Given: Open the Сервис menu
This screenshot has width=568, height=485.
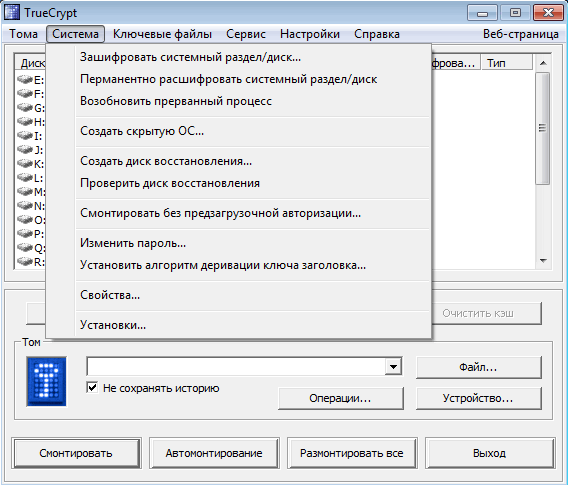Looking at the screenshot, I should point(246,34).
